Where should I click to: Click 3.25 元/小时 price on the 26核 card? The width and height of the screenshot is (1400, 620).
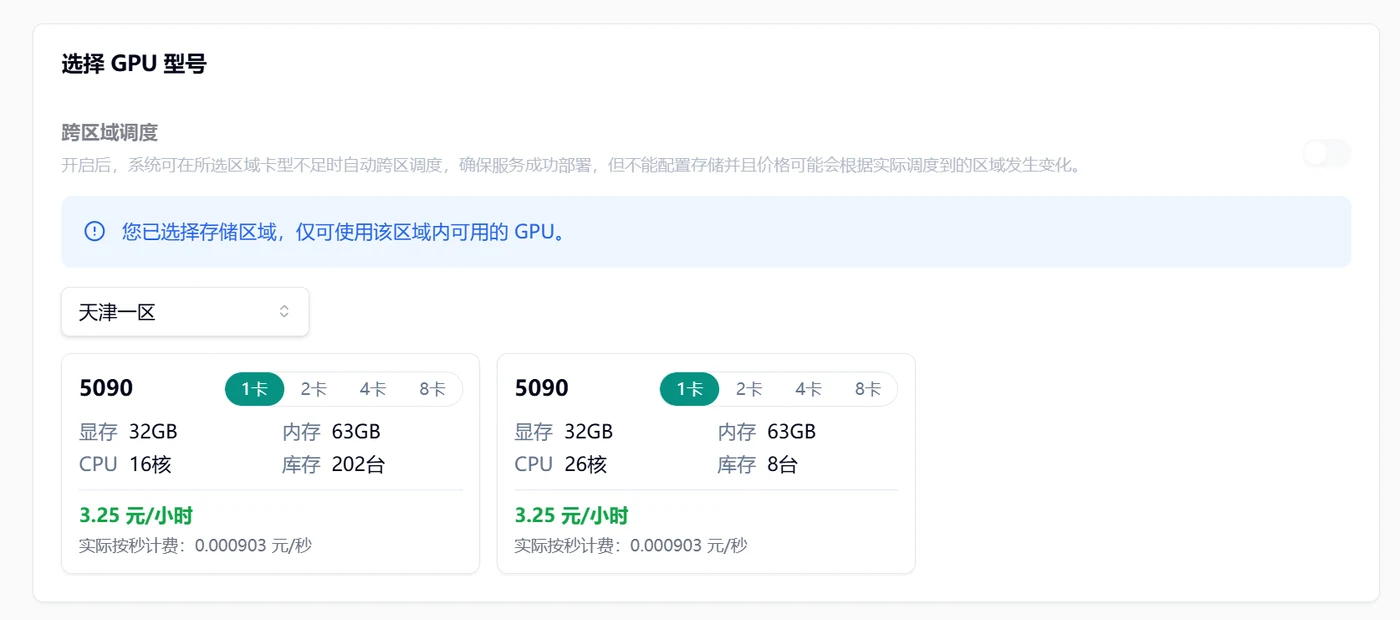(x=572, y=516)
